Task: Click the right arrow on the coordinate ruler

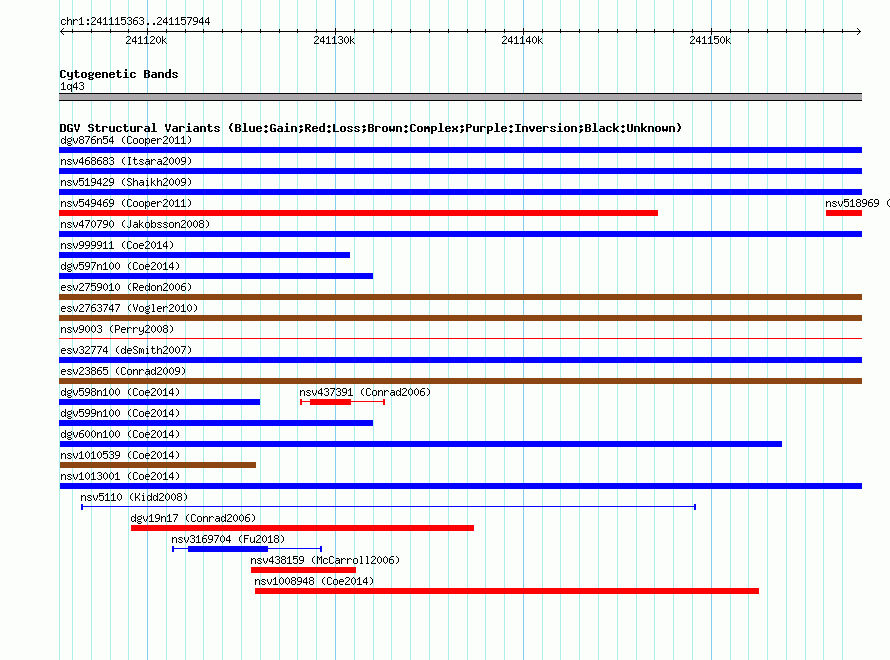Action: pos(859,31)
